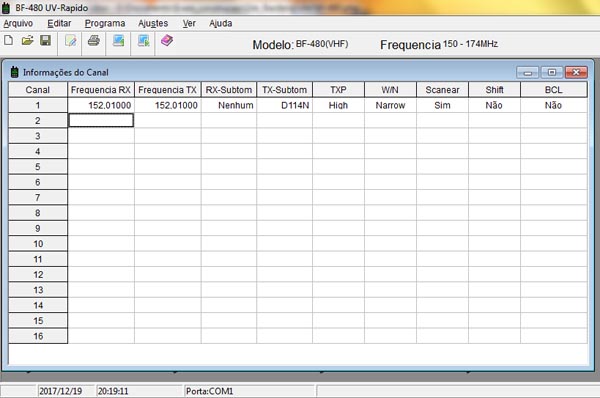
Task: Click the Não cell under Shift
Action: tap(494, 105)
